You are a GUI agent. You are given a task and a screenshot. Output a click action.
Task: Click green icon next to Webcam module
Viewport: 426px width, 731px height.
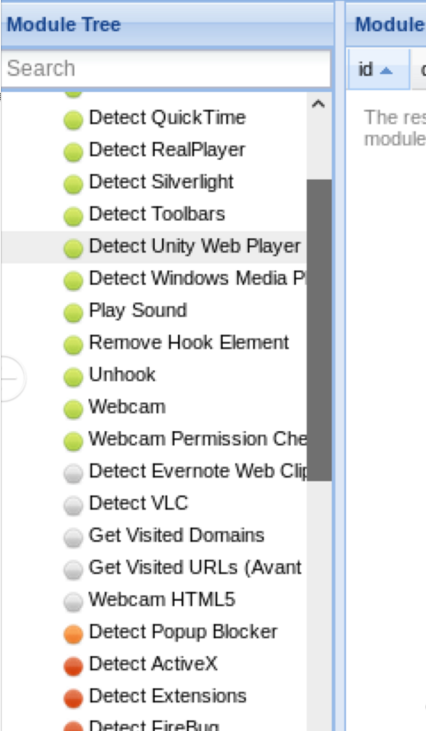click(x=73, y=409)
